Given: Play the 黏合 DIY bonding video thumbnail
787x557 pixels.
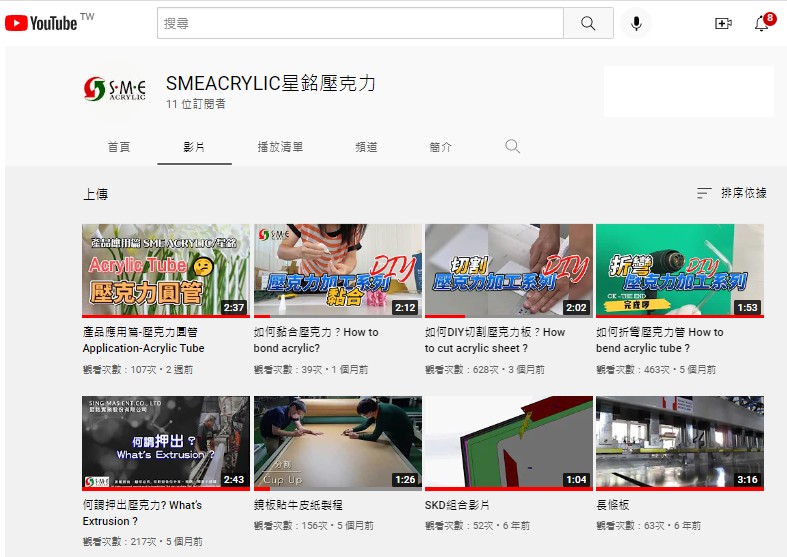Looking at the screenshot, I should pyautogui.click(x=338, y=270).
